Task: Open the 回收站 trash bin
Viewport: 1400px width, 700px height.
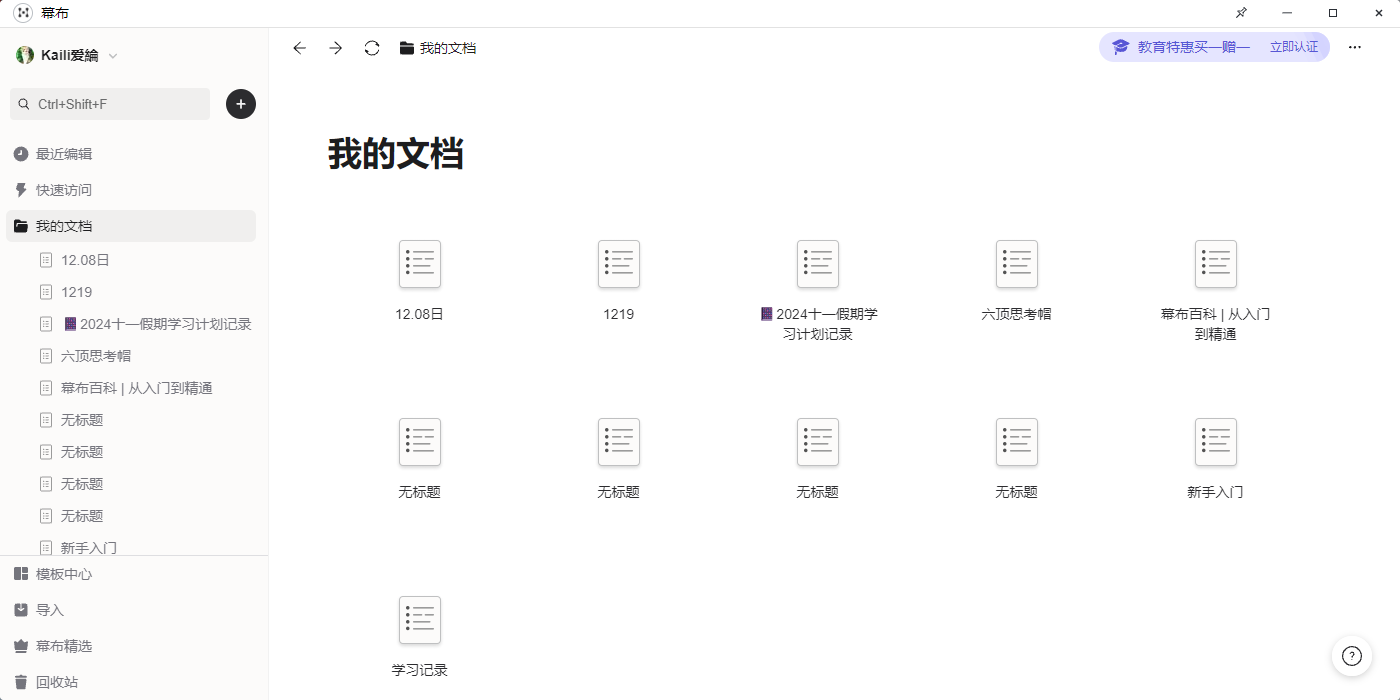Action: pyautogui.click(x=57, y=682)
